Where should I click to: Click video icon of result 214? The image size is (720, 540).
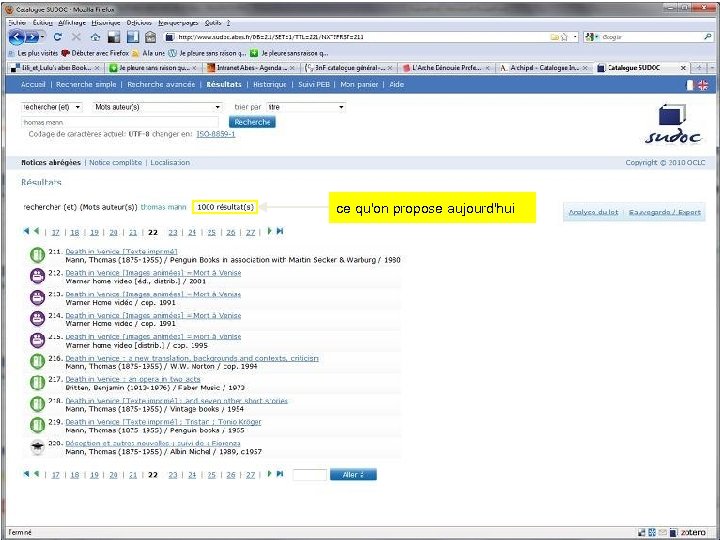37,318
